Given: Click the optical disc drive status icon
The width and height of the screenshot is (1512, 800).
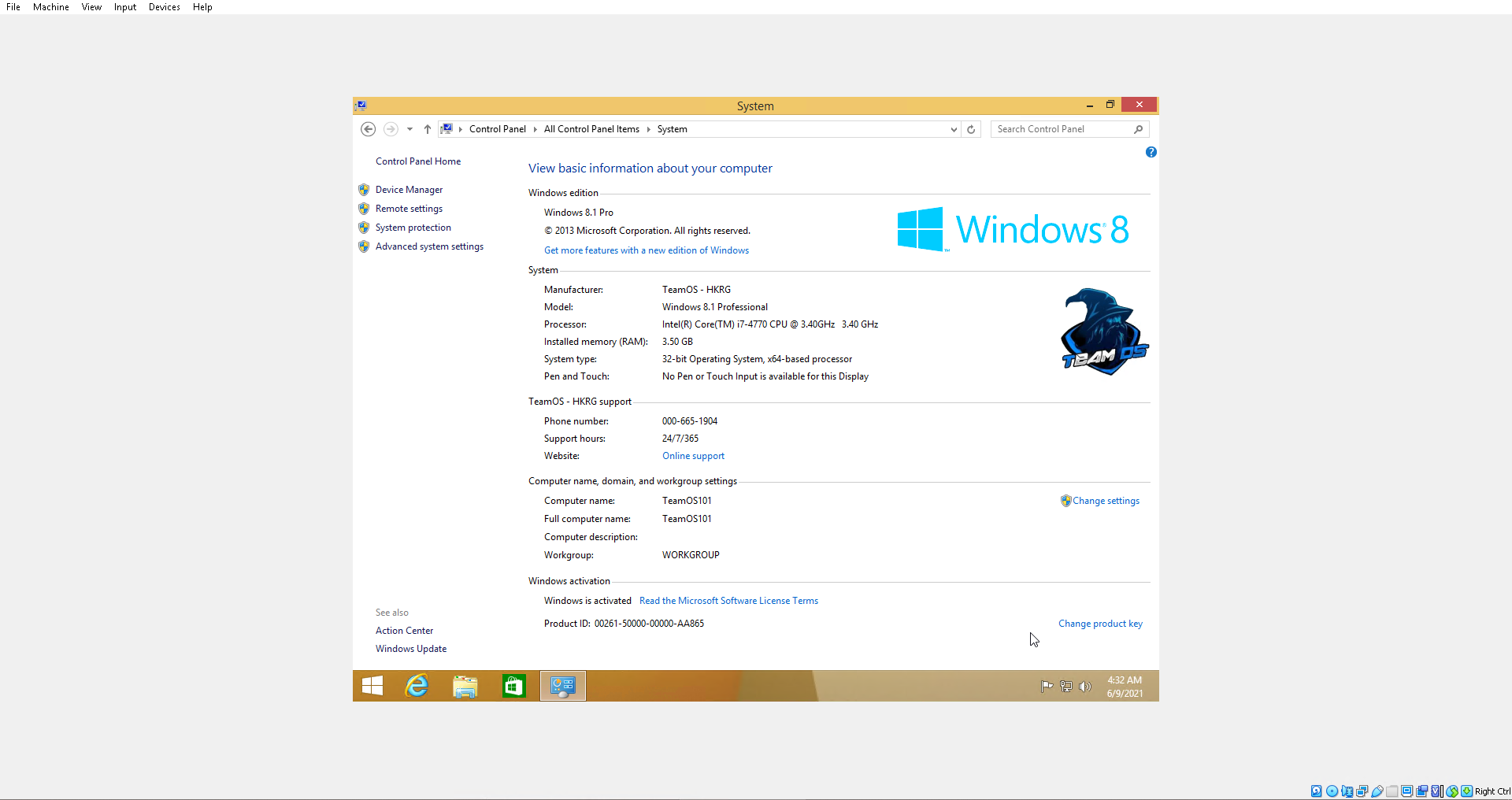Looking at the screenshot, I should 1332,791.
